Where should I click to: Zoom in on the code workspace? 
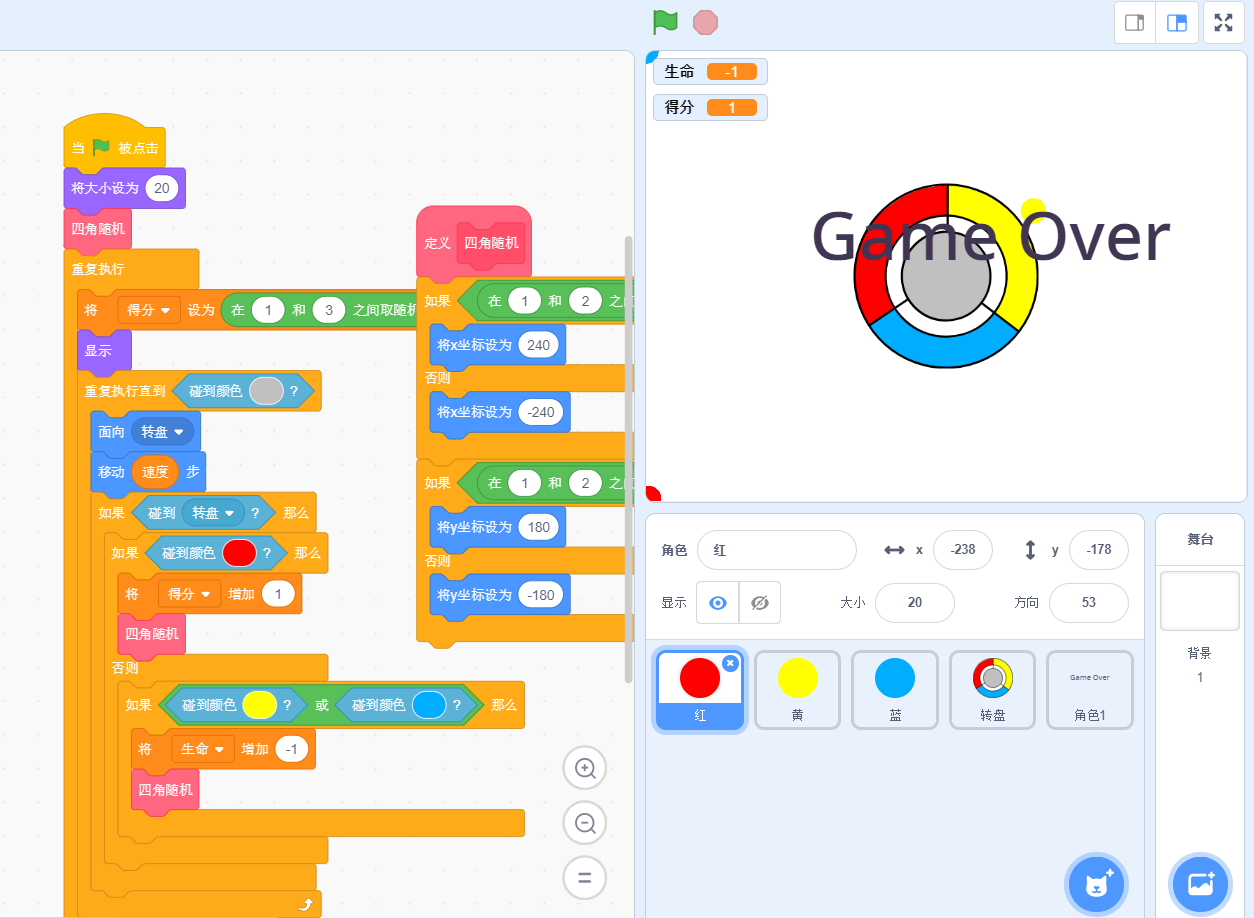point(585,768)
